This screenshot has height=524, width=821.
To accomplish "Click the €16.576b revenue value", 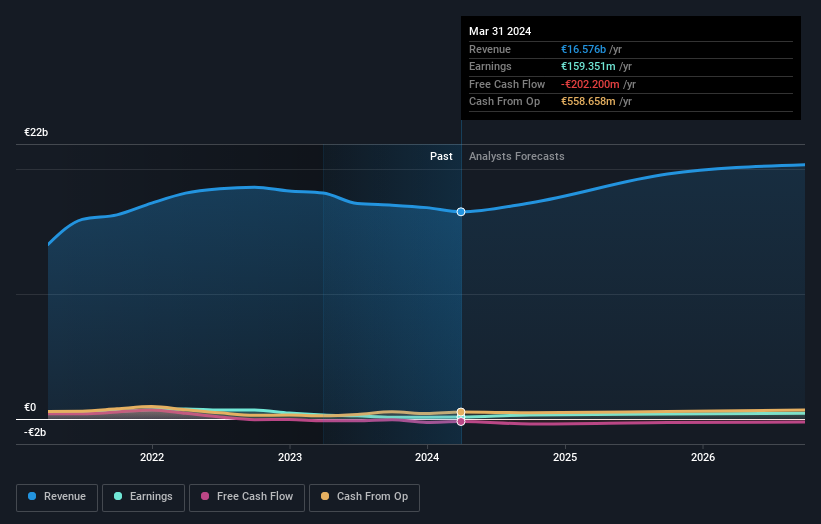I will (x=583, y=49).
